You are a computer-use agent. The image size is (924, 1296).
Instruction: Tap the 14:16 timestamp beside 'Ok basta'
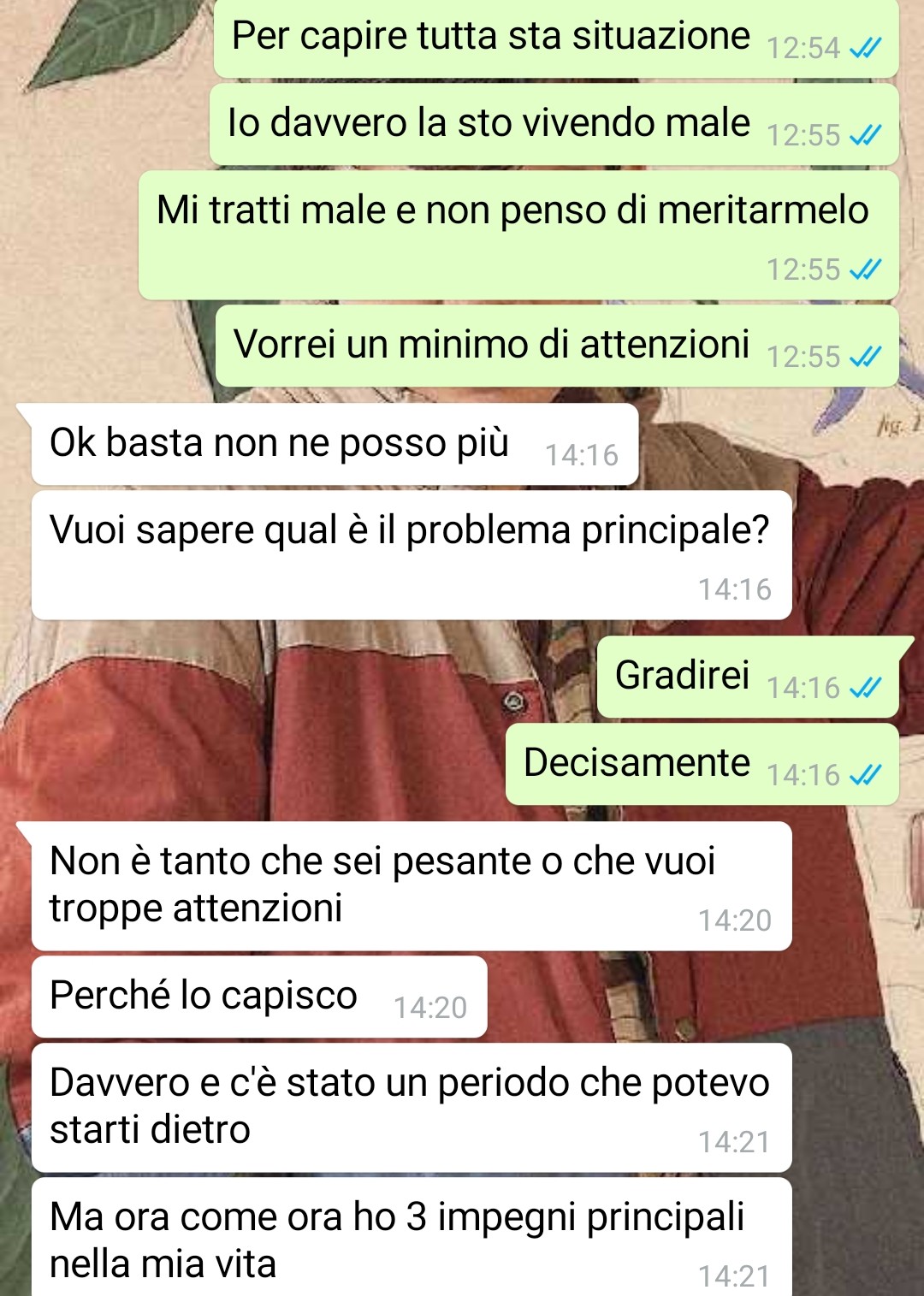tap(582, 455)
